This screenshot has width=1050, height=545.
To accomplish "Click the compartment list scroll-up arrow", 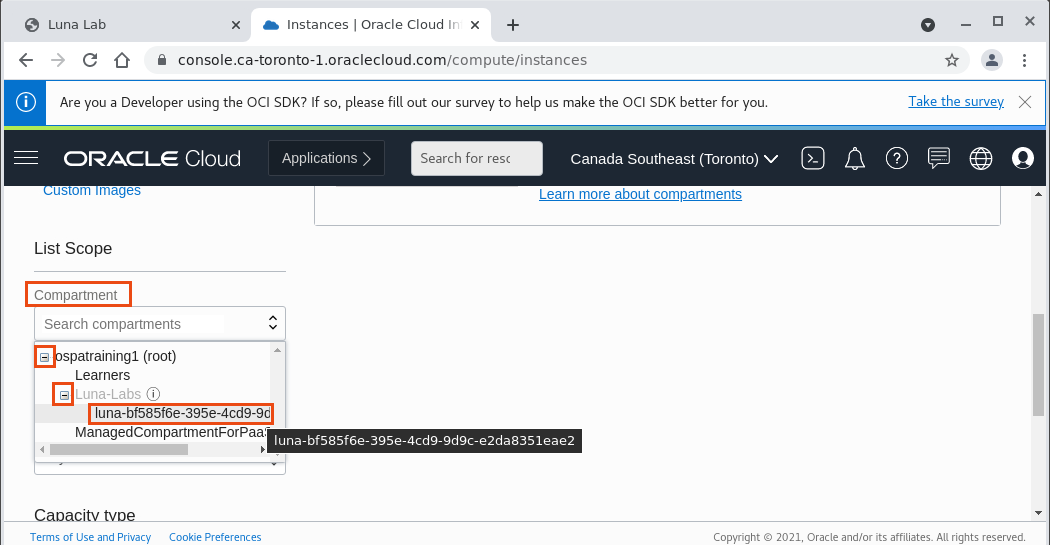I will point(277,350).
